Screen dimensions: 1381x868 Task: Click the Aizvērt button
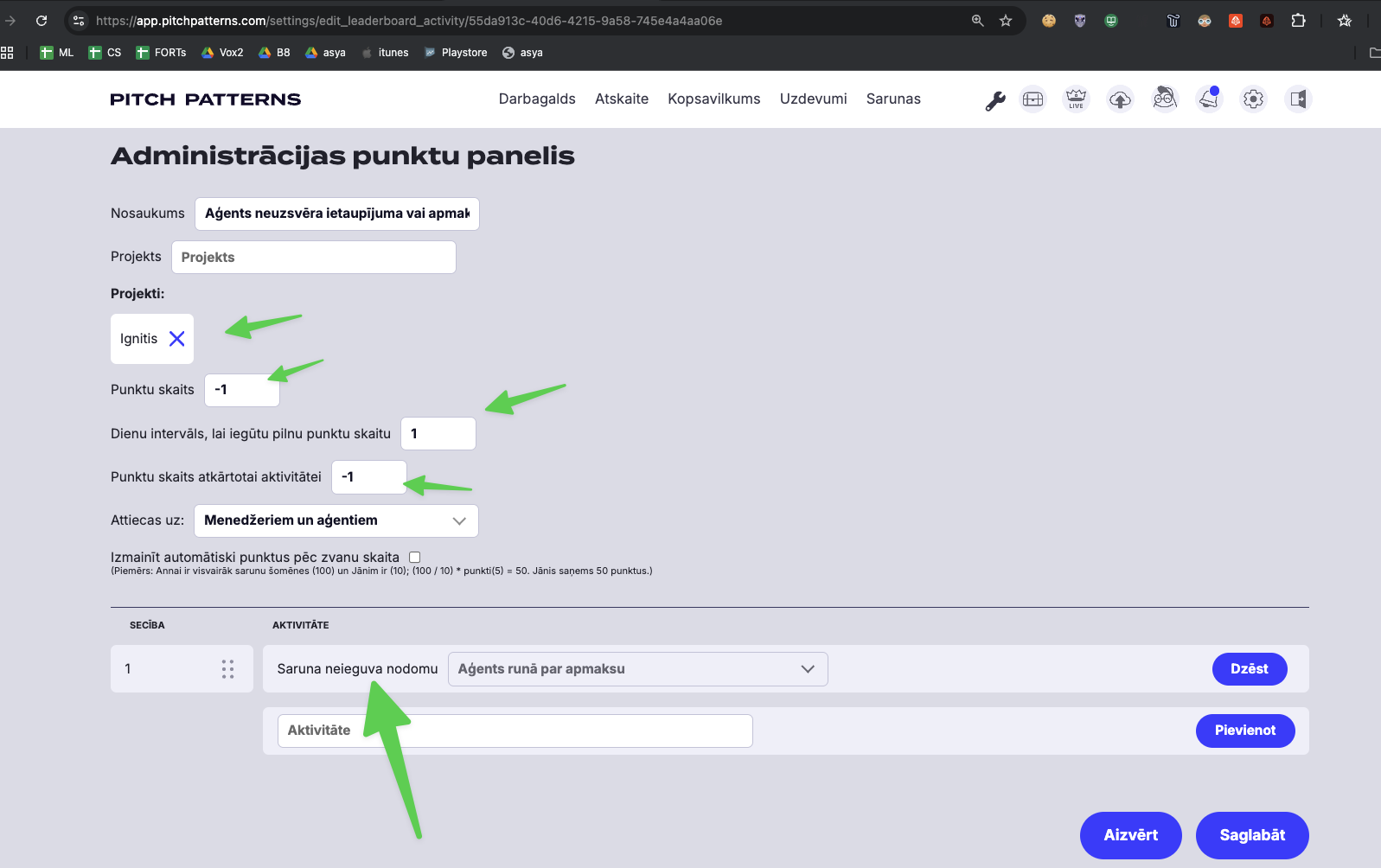click(x=1131, y=835)
